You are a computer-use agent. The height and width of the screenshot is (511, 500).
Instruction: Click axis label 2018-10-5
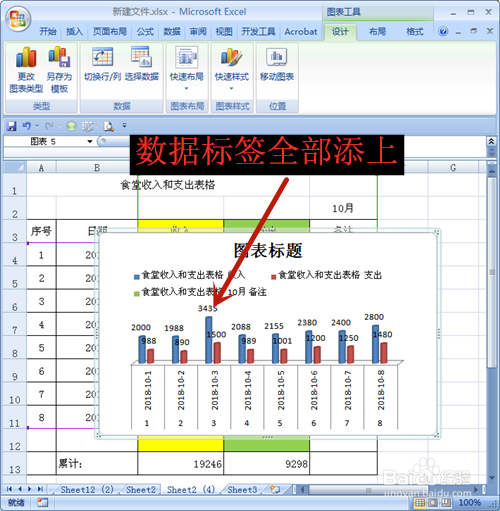(281, 390)
